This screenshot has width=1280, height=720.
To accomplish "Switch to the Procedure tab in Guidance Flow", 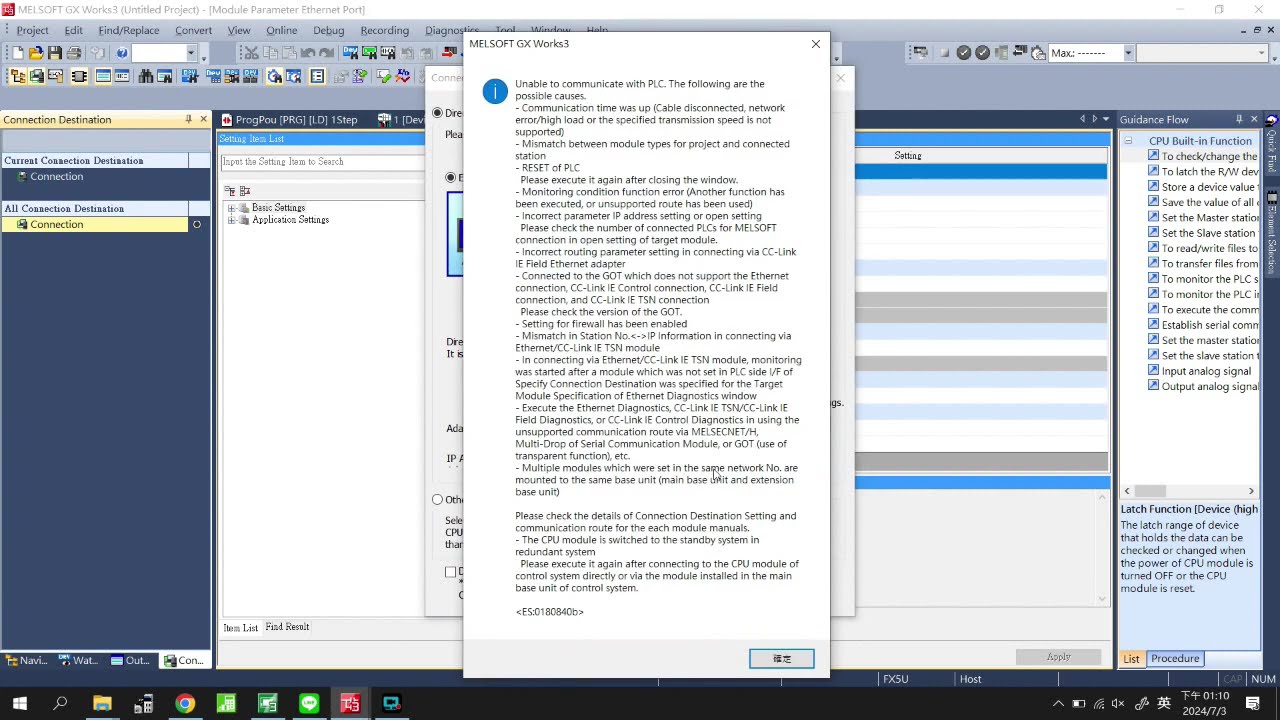I will click(x=1175, y=658).
